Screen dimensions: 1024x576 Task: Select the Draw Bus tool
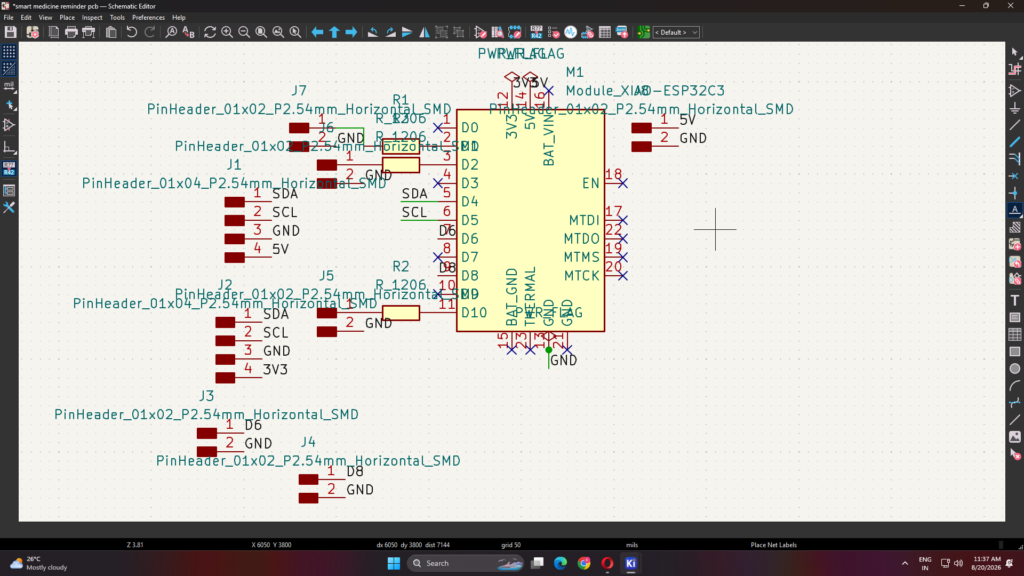(1014, 142)
